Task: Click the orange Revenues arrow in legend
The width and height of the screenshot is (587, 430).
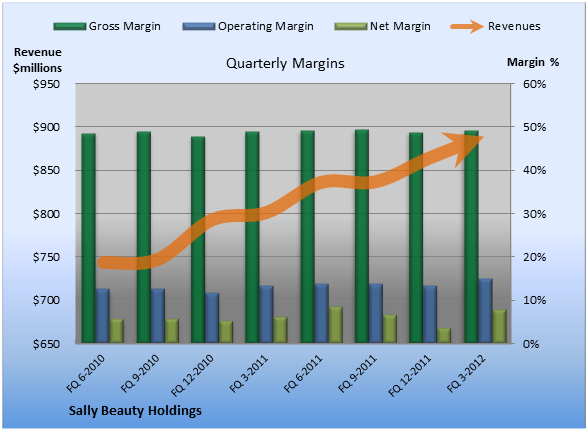Action: tap(467, 26)
